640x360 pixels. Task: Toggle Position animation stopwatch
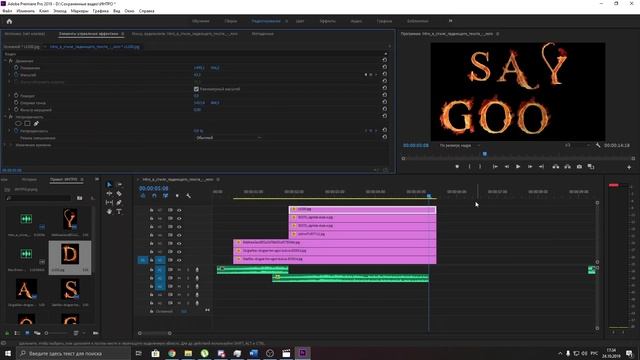pyautogui.click(x=16, y=68)
